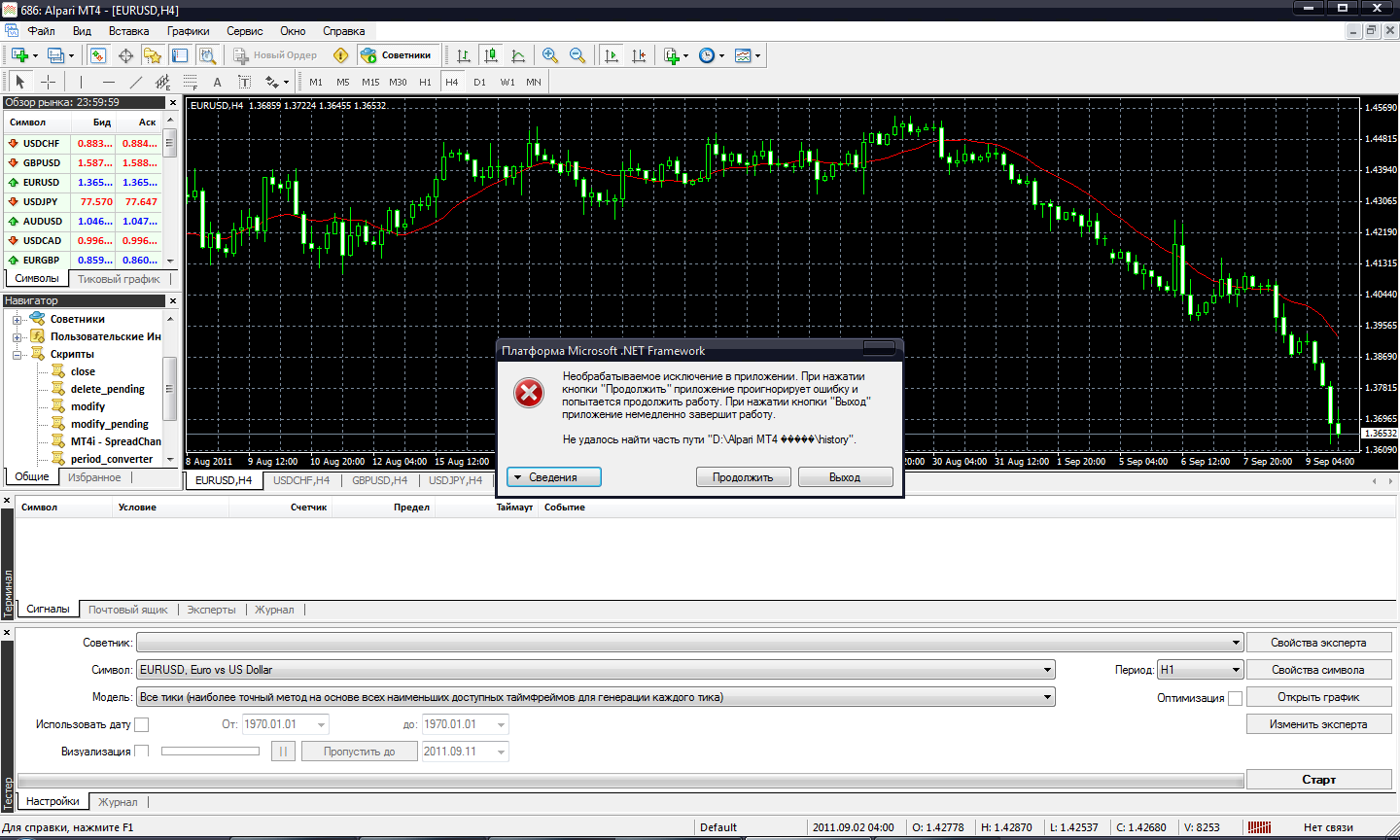Open the Графики menu
This screenshot has height=840, width=1400.
[188, 31]
